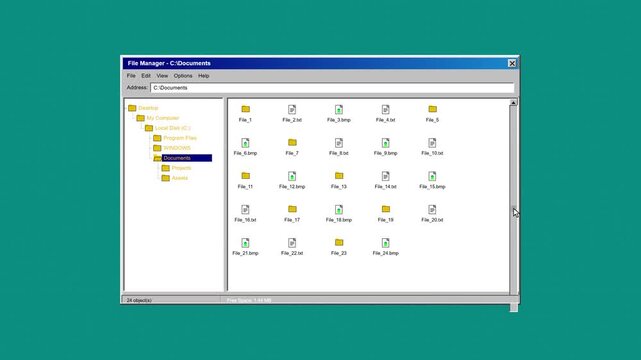This screenshot has width=641, height=360.
Task: Open the Help menu
Action: pyautogui.click(x=204, y=76)
